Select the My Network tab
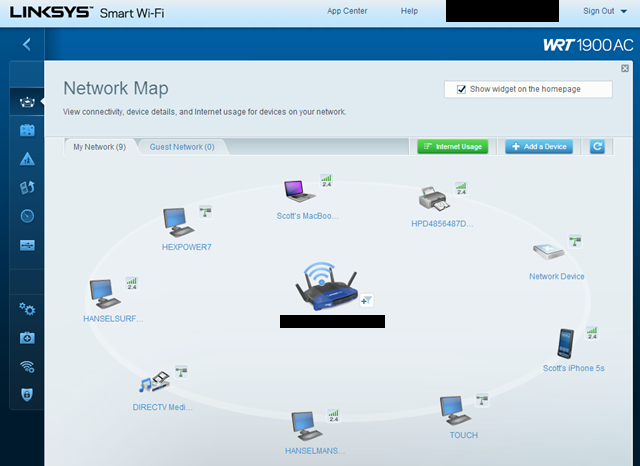The height and width of the screenshot is (466, 640). click(99, 147)
